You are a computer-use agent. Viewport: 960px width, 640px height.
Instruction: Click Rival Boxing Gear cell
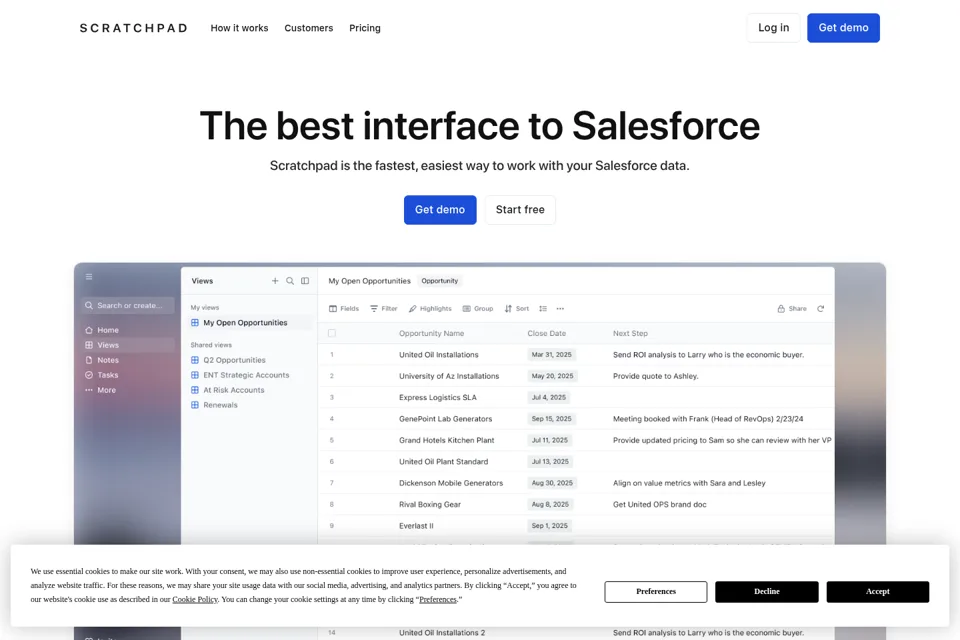(x=430, y=505)
